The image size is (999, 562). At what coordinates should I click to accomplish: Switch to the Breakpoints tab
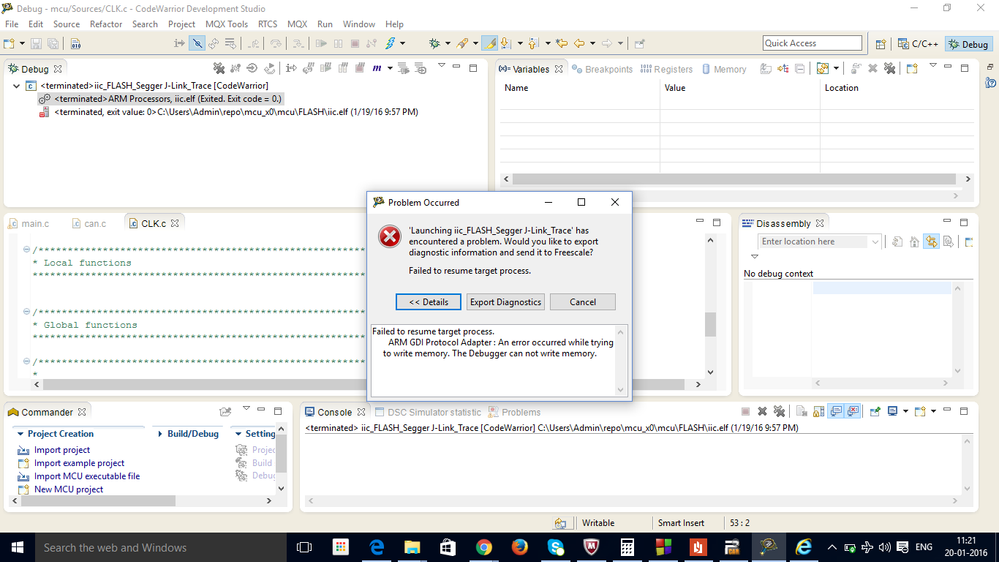coord(602,69)
